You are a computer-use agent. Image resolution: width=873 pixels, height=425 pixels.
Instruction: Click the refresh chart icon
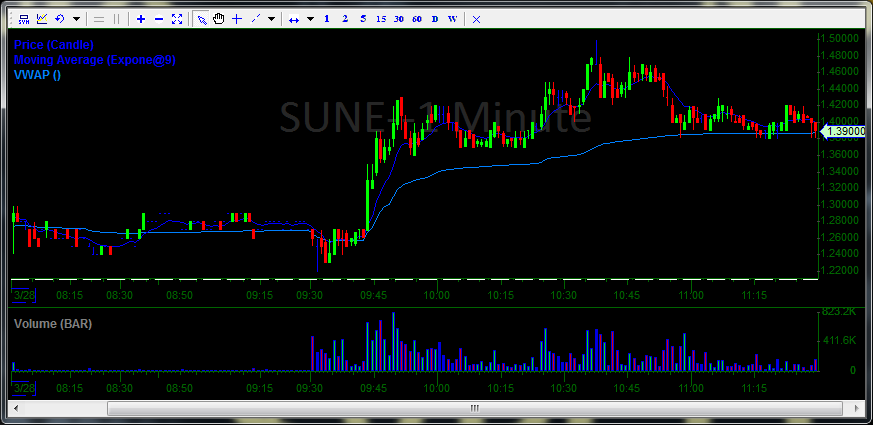pos(60,19)
